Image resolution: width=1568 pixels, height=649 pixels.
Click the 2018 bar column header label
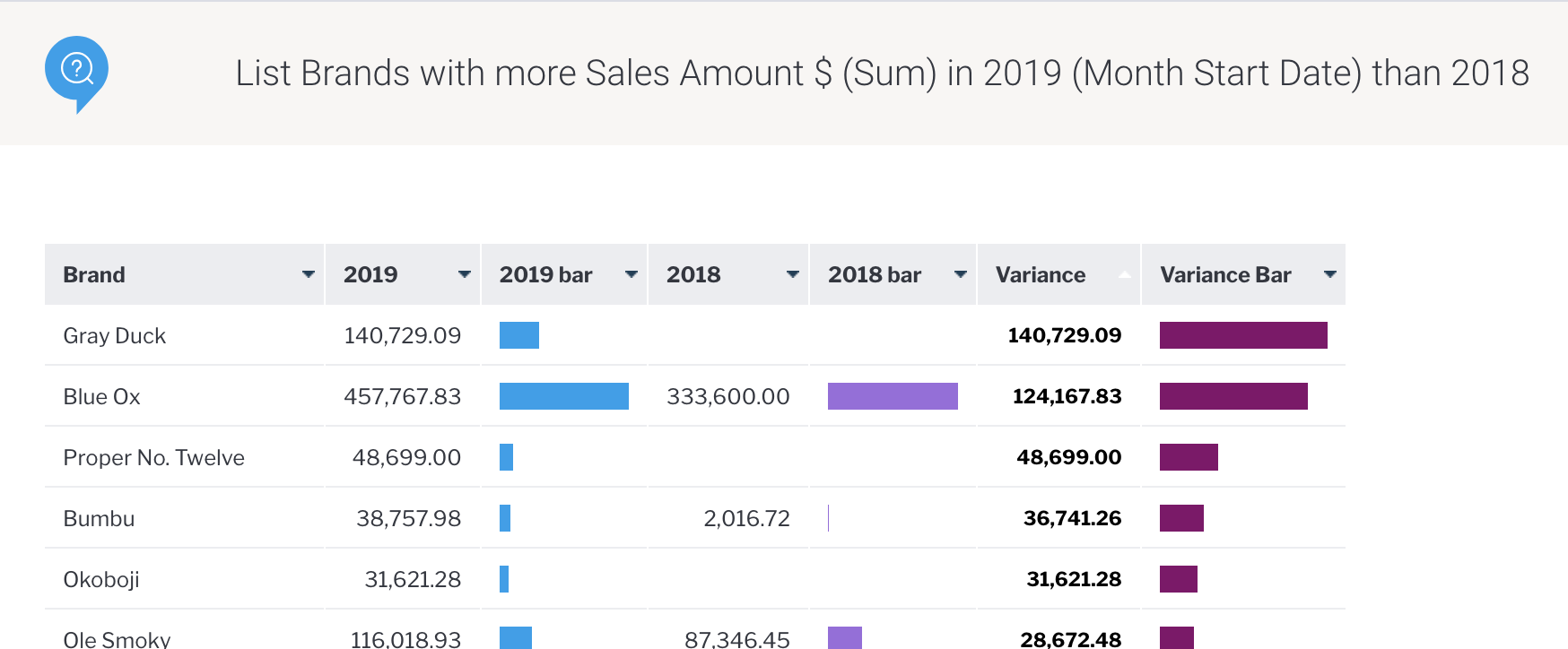tap(875, 275)
